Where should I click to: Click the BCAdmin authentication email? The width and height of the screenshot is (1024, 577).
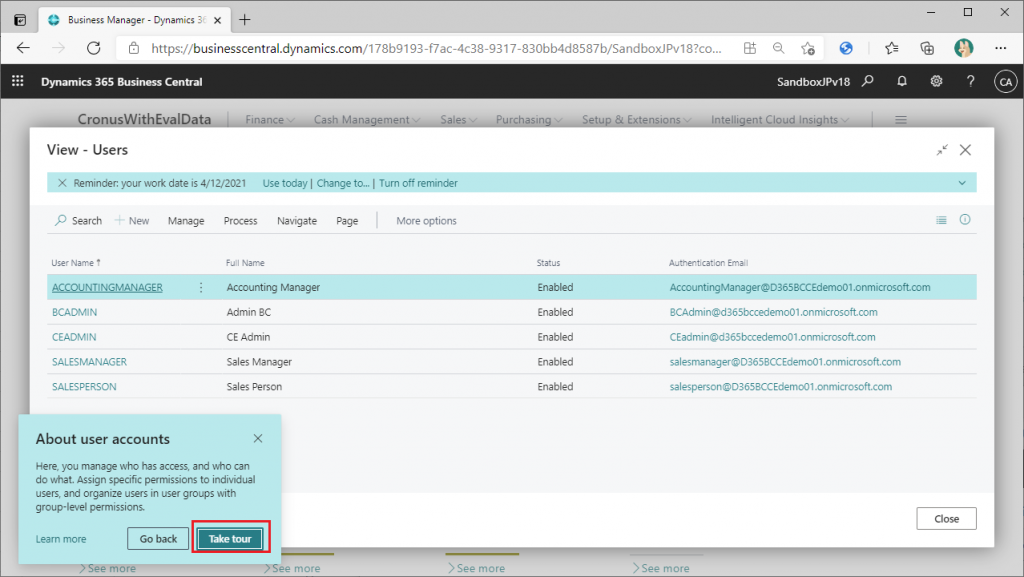tap(773, 312)
